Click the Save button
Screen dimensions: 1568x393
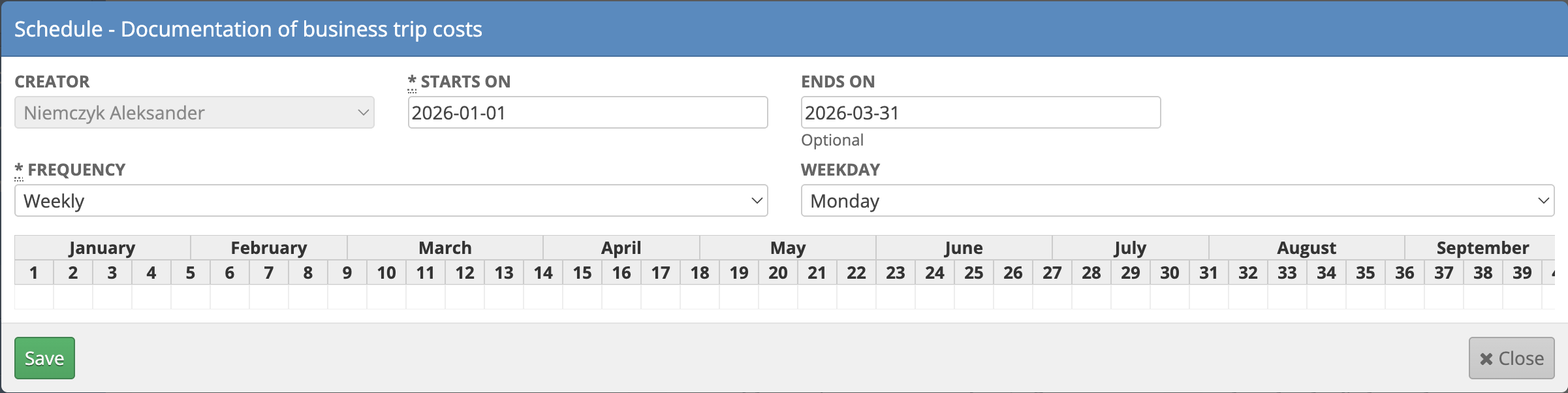click(x=44, y=358)
